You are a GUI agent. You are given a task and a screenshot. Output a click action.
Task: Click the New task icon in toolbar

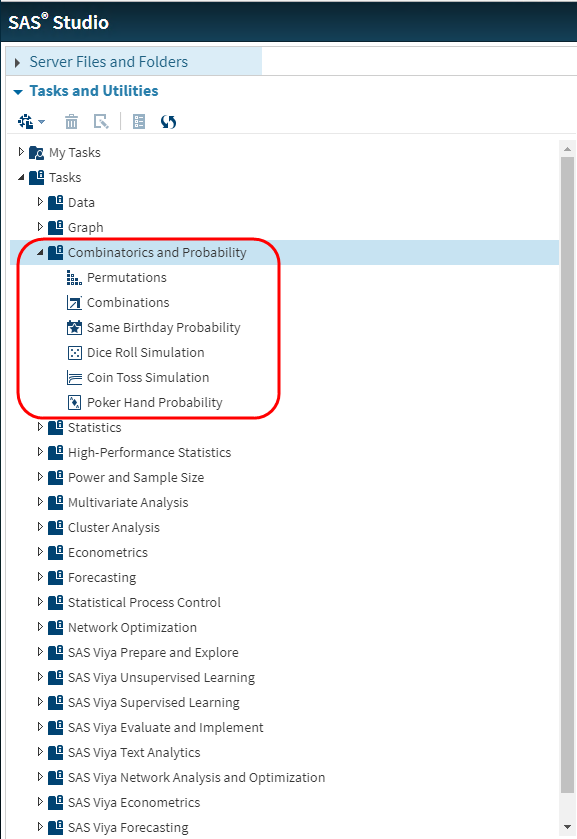pos(25,121)
